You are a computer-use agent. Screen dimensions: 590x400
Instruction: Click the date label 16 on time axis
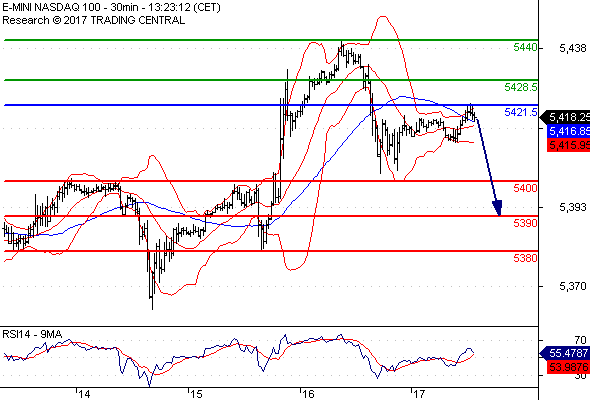point(308,394)
